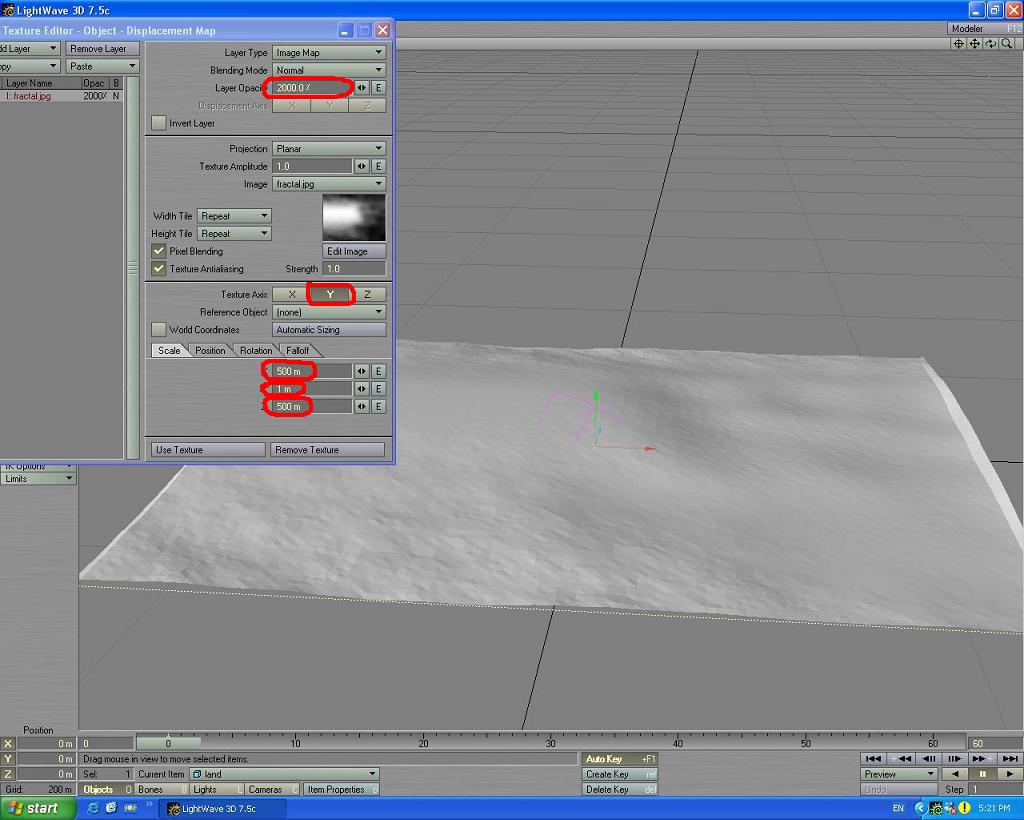Open the Blending Mode dropdown
This screenshot has height=820, width=1024.
click(x=329, y=70)
